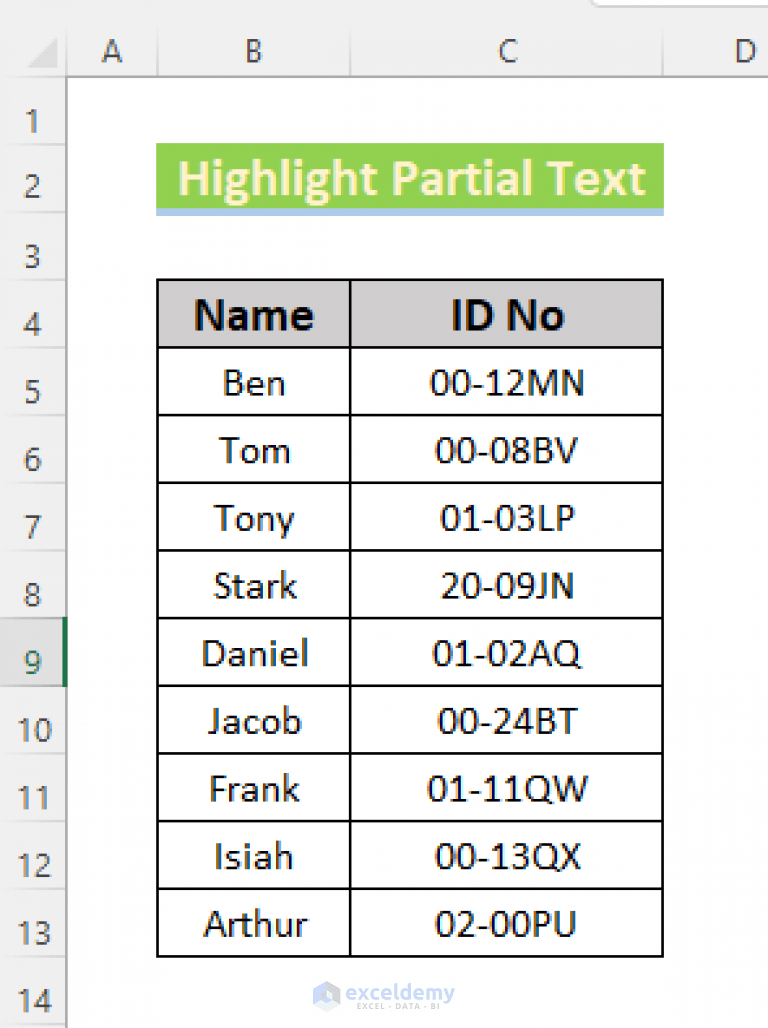This screenshot has width=768, height=1028.
Task: Click the Exceldemy watermark logo
Action: [x=385, y=996]
